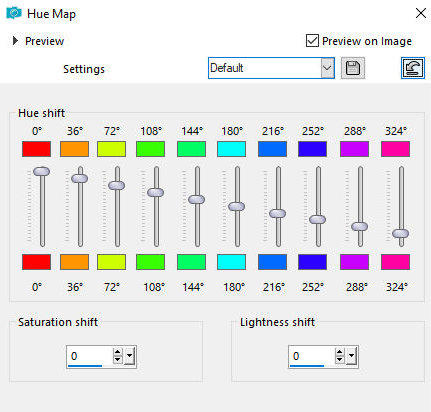The width and height of the screenshot is (431, 412).
Task: Click the top red 0° color swatch
Action: (x=37, y=149)
